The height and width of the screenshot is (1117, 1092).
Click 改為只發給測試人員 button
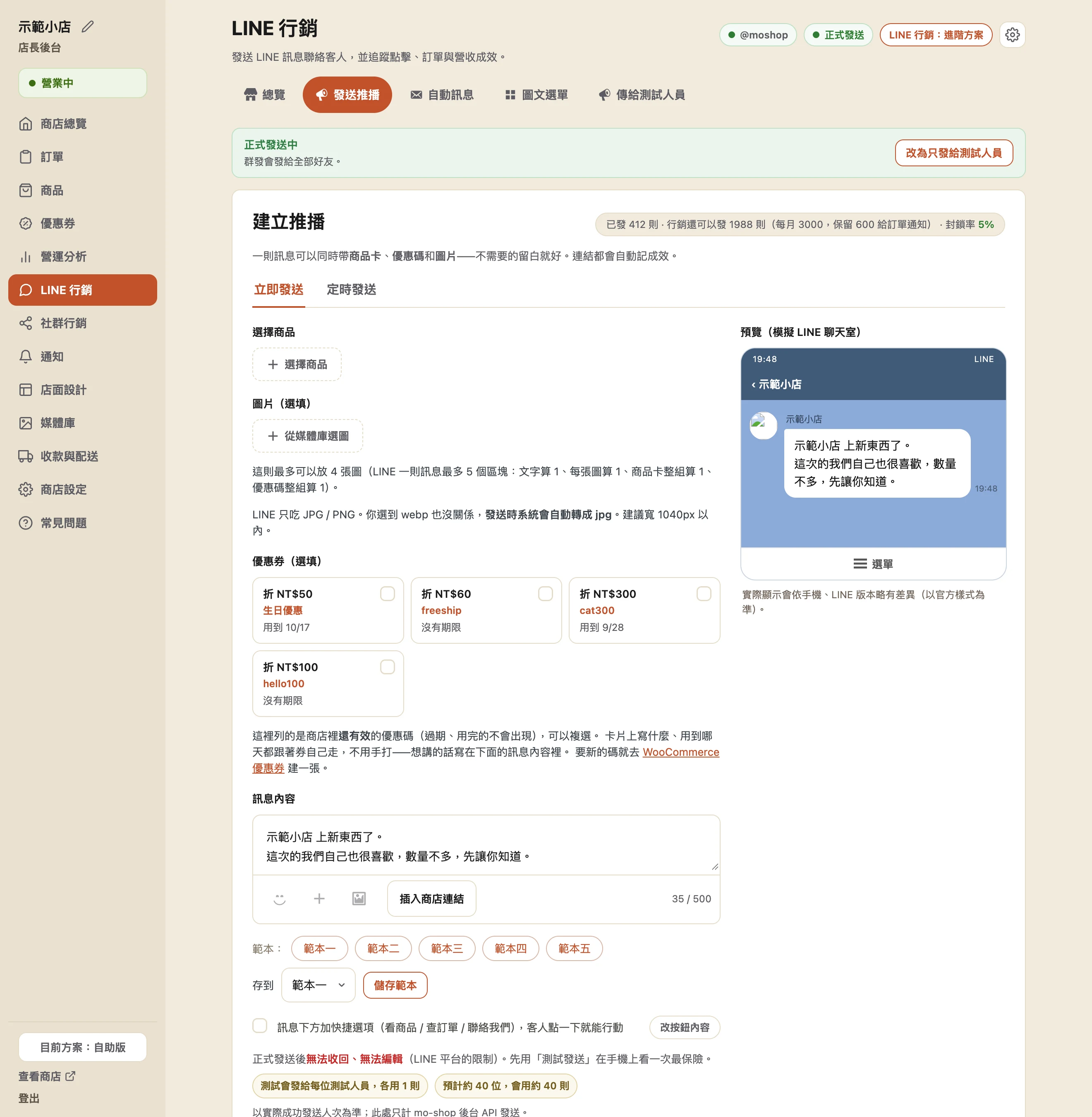click(954, 153)
